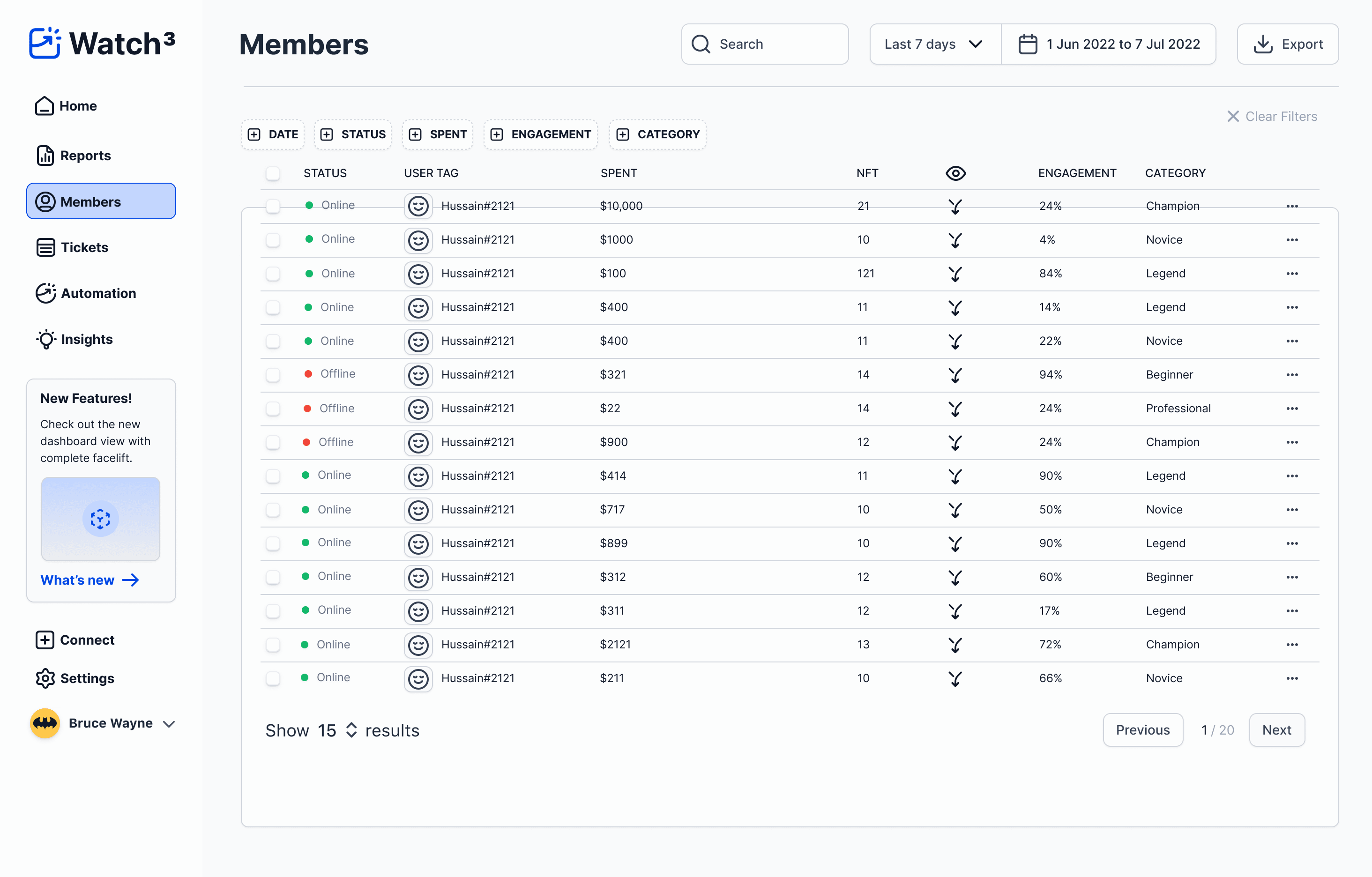The width and height of the screenshot is (1372, 877).
Task: Click the Insights lightbulb icon
Action: (x=46, y=339)
